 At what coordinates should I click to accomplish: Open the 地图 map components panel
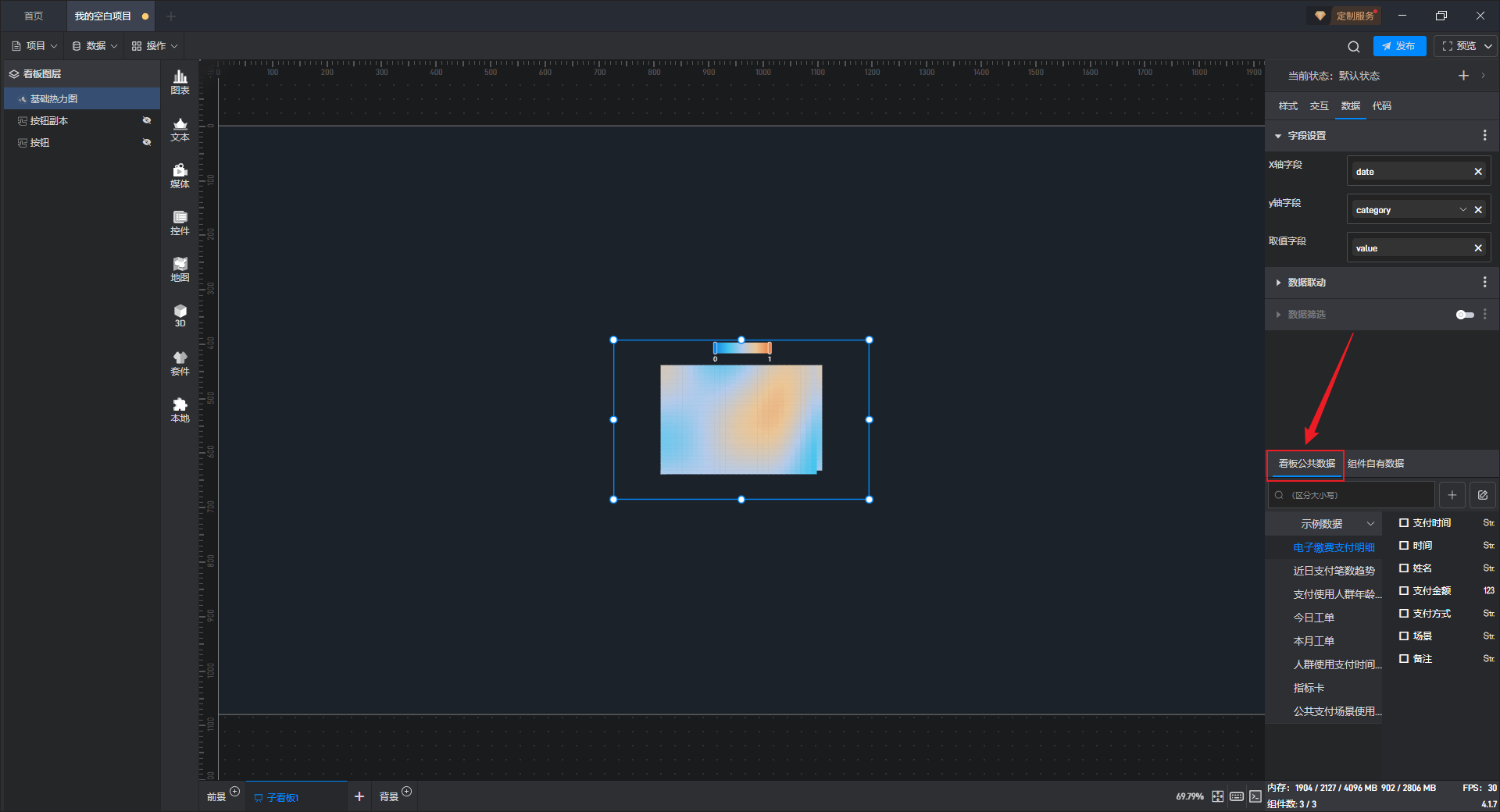pos(180,269)
